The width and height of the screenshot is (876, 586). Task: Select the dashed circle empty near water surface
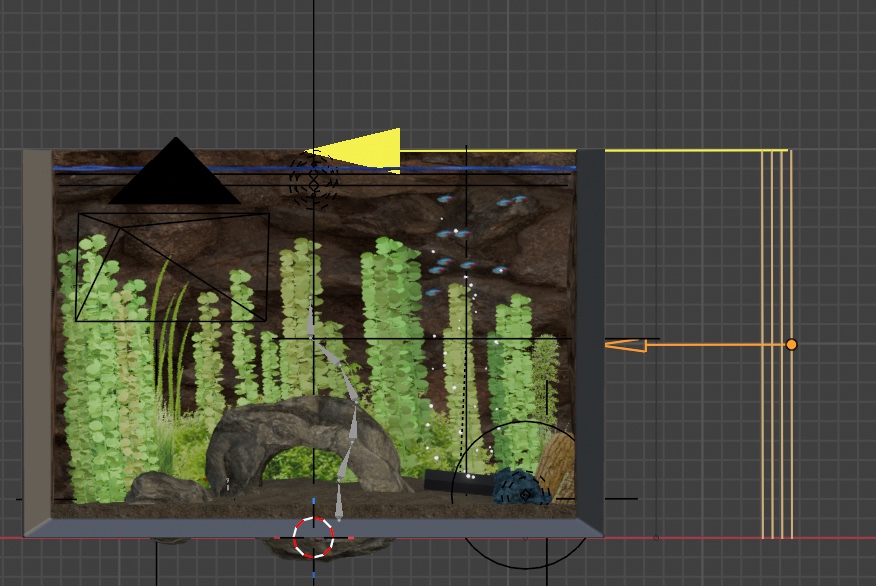pyautogui.click(x=313, y=180)
